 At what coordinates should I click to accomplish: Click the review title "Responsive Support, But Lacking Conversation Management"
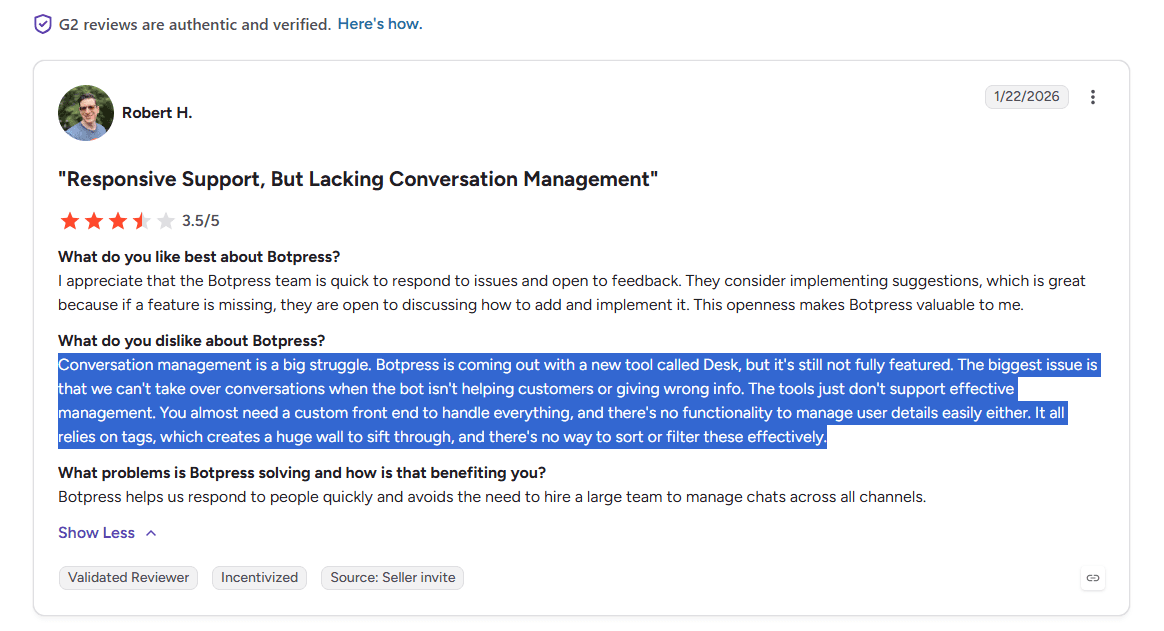[x=358, y=180]
